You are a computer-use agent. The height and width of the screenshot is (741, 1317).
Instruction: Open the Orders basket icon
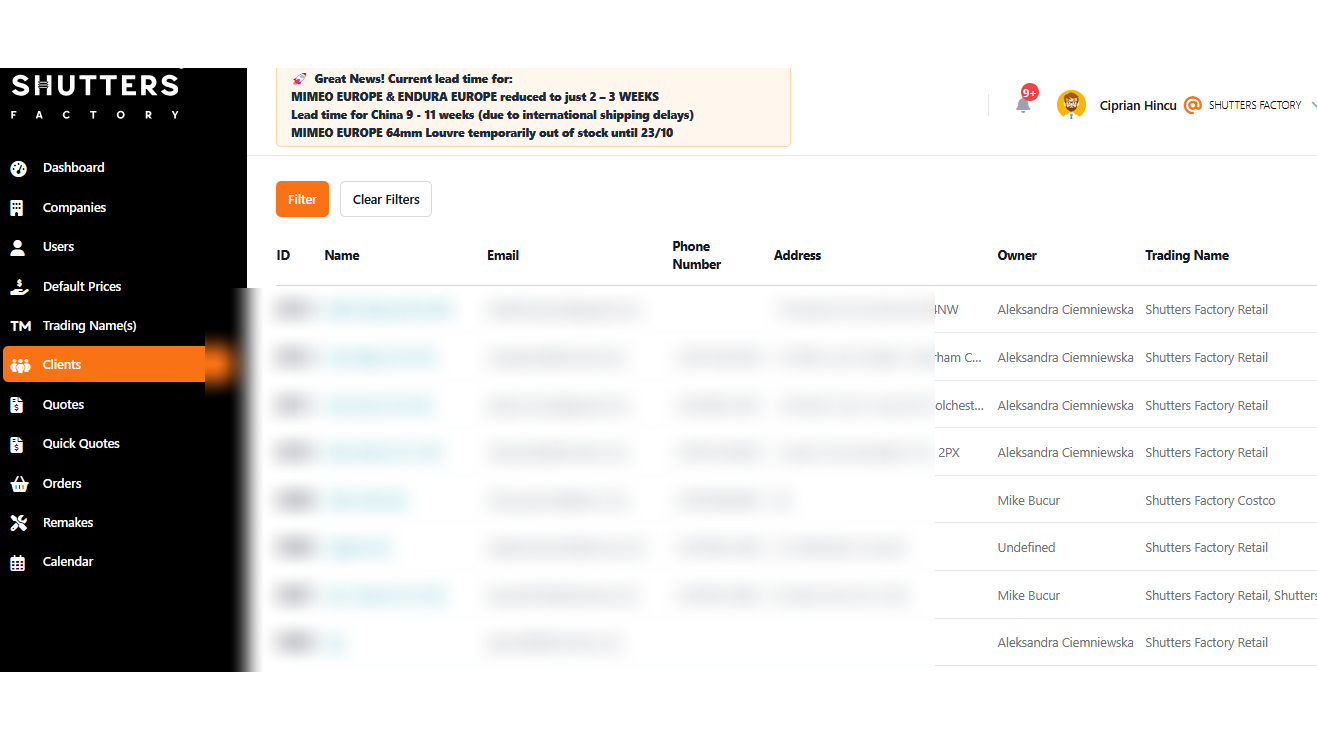(x=19, y=484)
